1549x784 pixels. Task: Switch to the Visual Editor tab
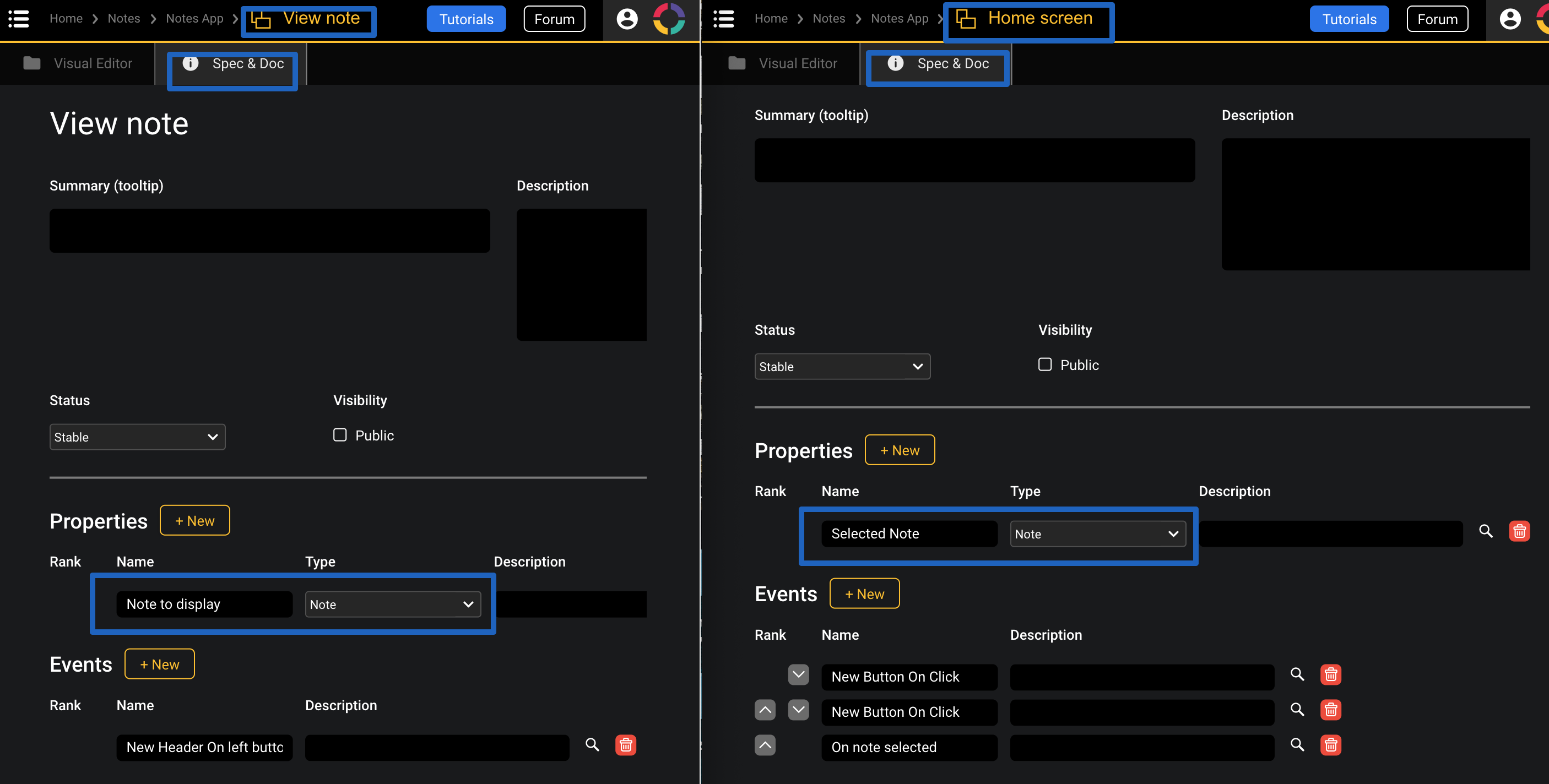click(93, 63)
